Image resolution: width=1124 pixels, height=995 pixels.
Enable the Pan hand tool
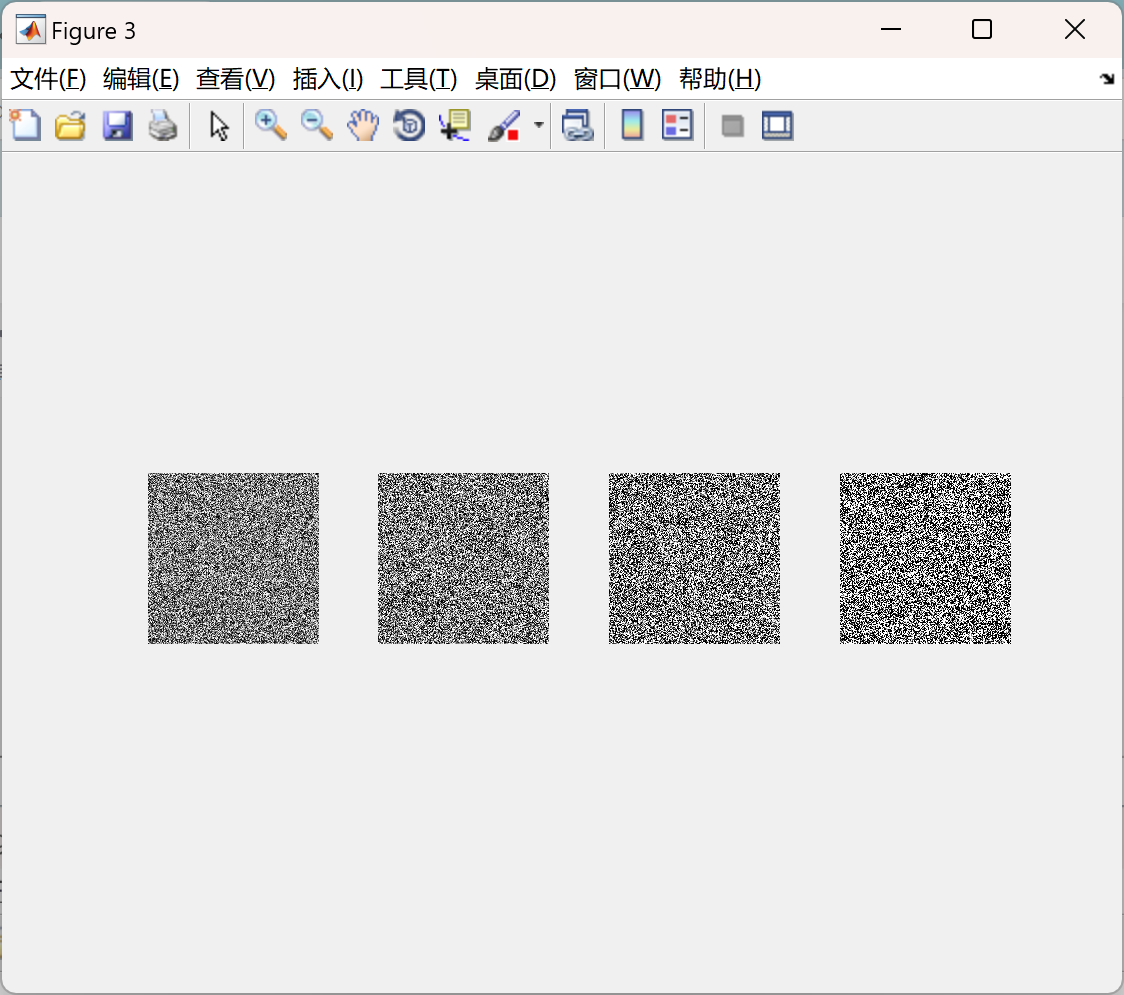[363, 125]
